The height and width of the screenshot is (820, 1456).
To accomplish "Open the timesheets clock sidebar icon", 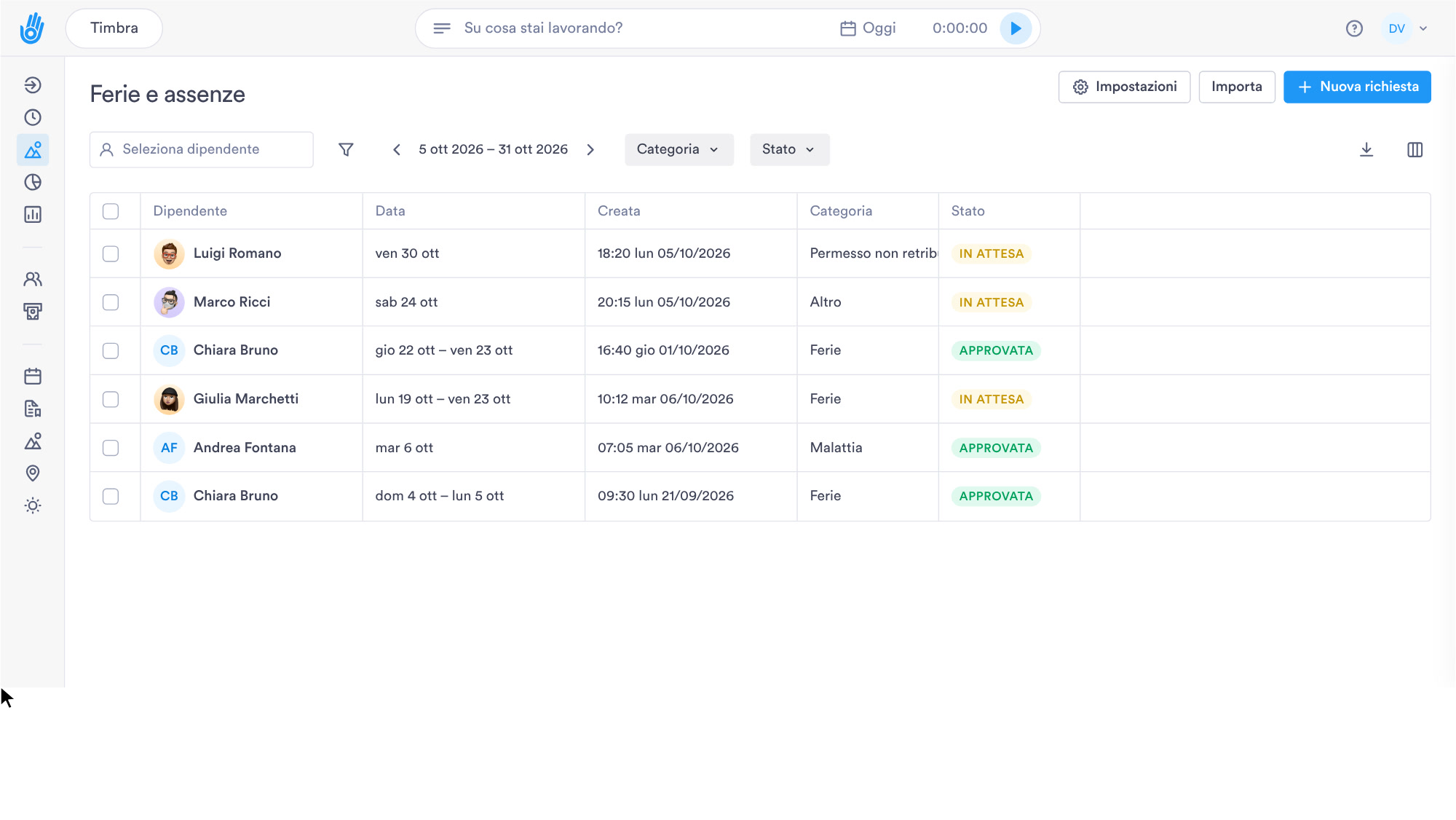I will point(33,117).
